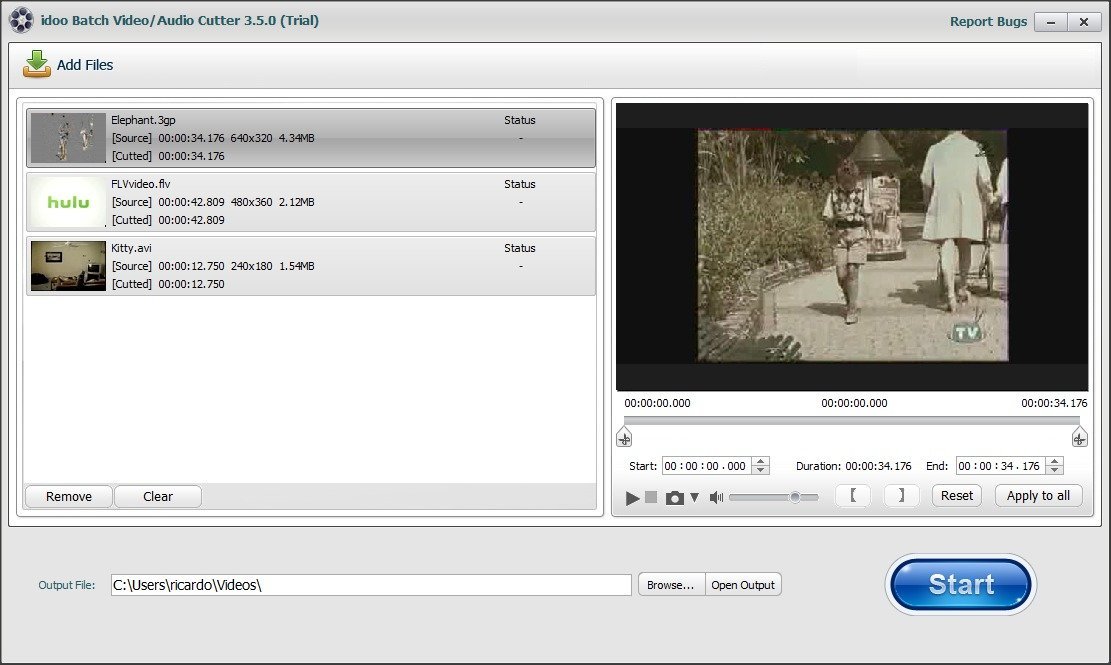Screen dimensions: 1111x665
Task: Select the Play button in the preview panel
Action: pos(632,496)
